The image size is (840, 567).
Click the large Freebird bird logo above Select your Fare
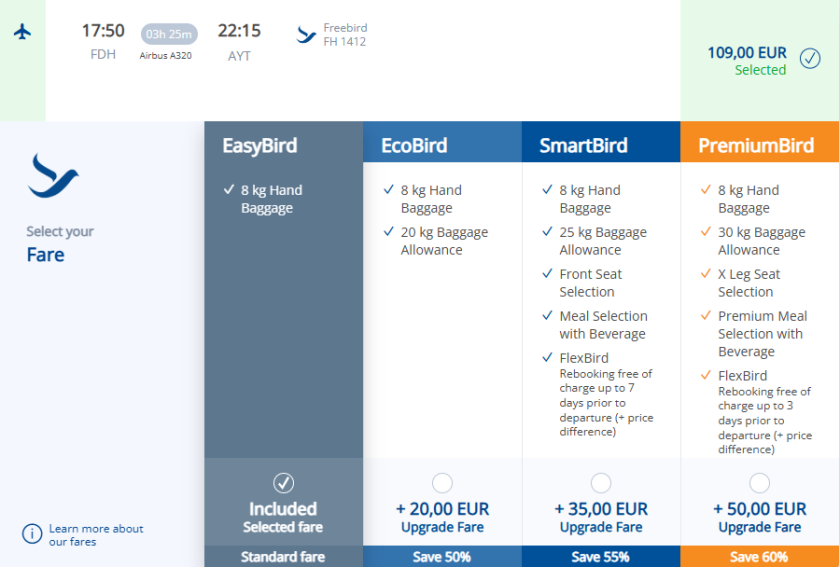point(54,177)
